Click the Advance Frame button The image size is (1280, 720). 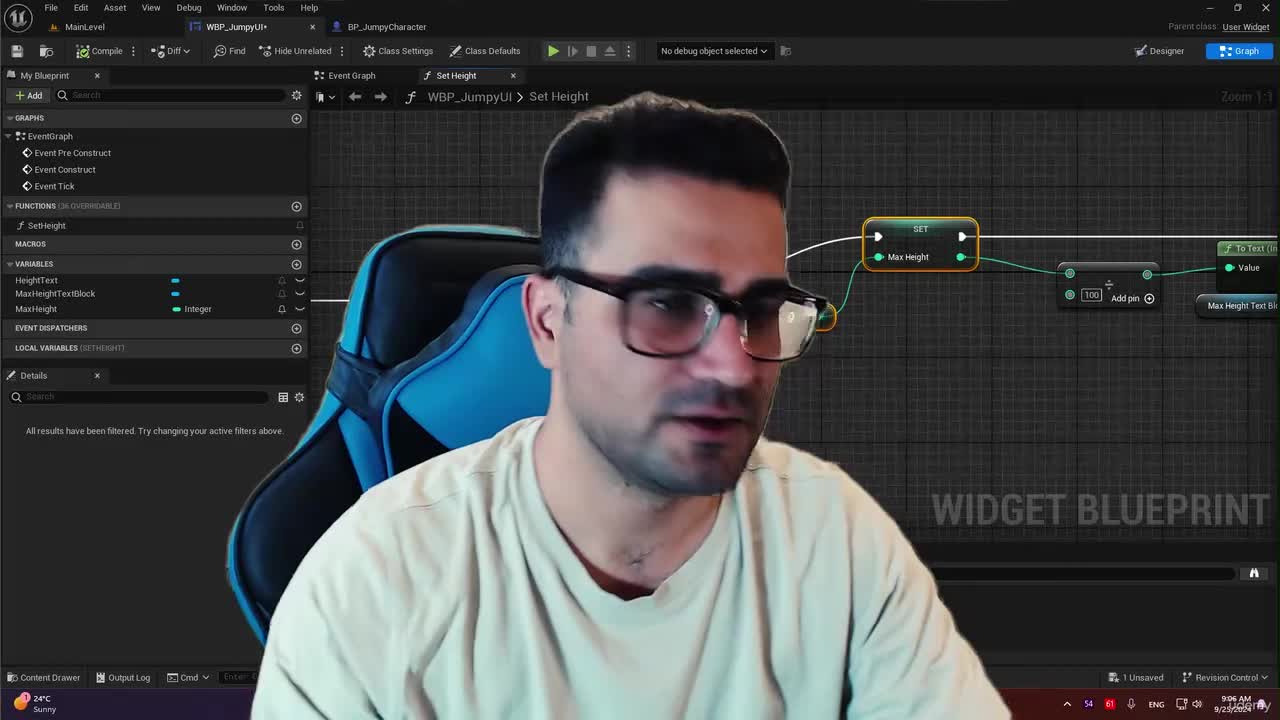point(572,51)
